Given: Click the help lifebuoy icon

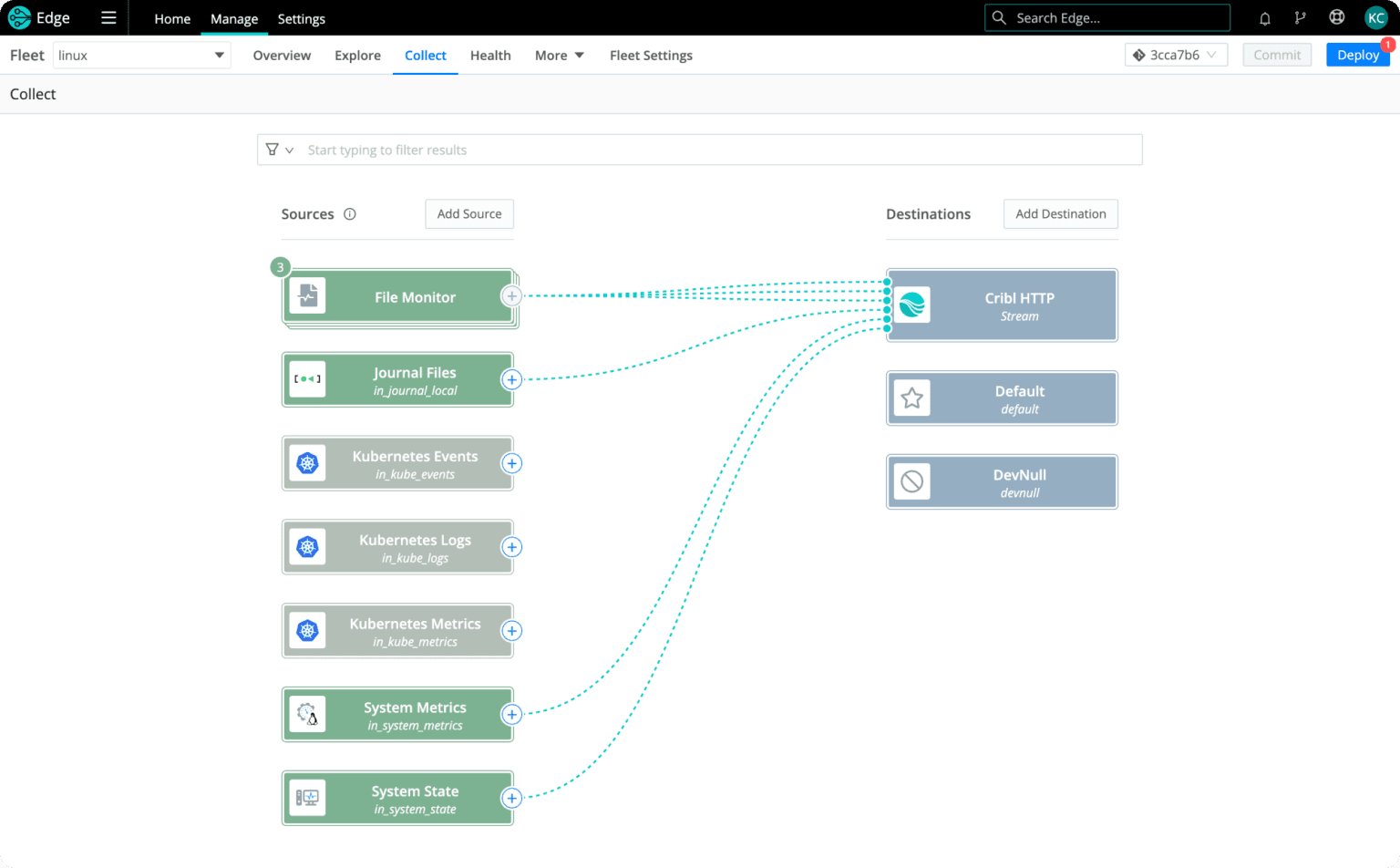Looking at the screenshot, I should coord(1336,17).
